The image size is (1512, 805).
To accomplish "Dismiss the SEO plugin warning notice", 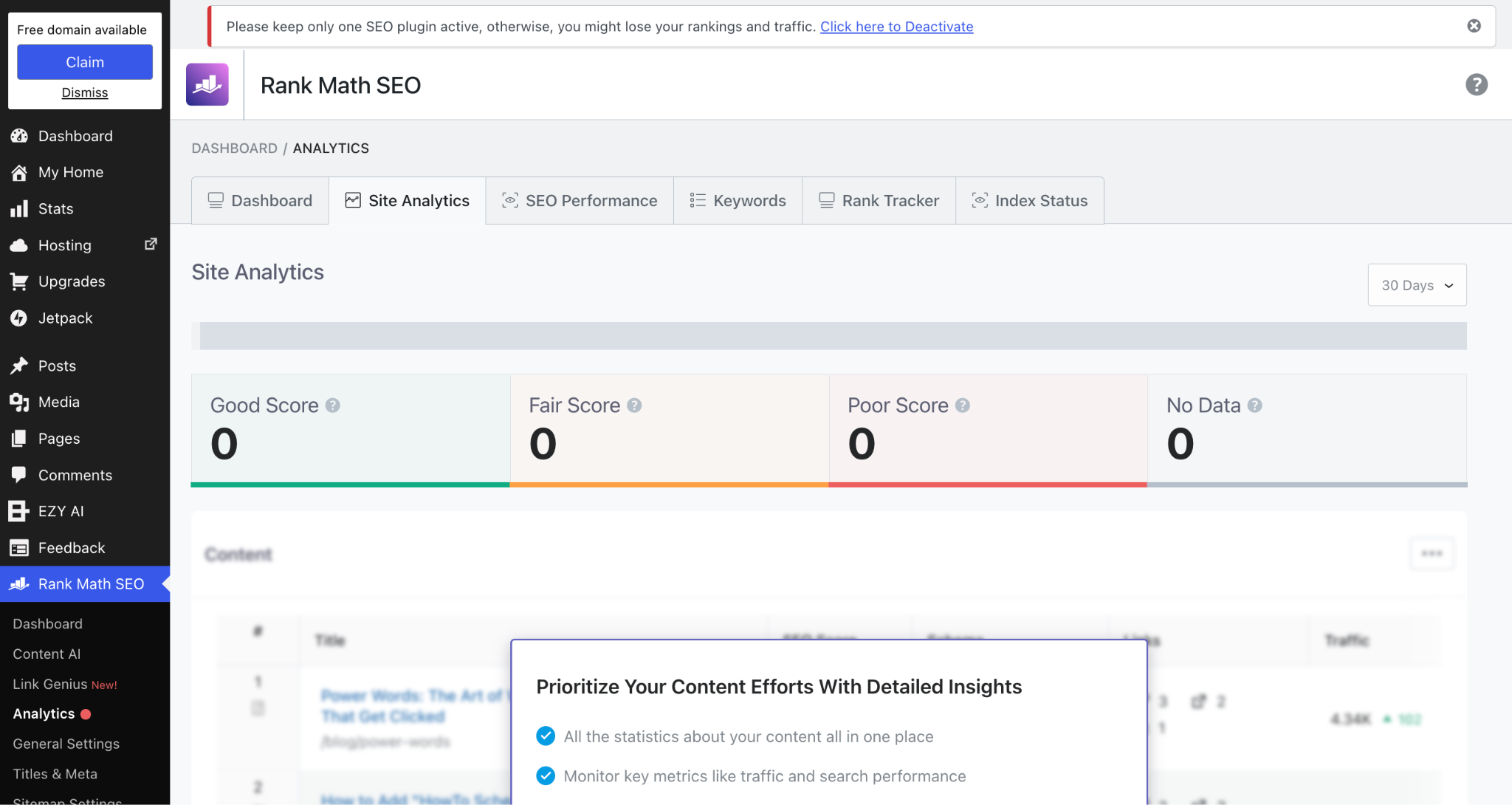I will click(x=1474, y=26).
